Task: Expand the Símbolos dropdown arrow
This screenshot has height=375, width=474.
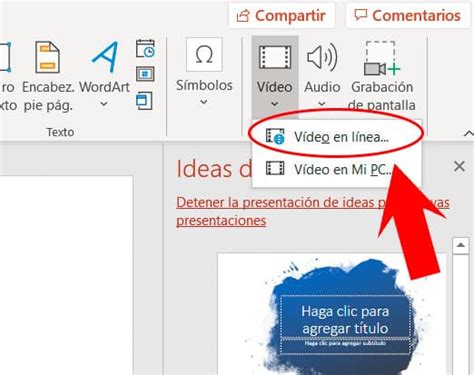Action: (x=204, y=102)
